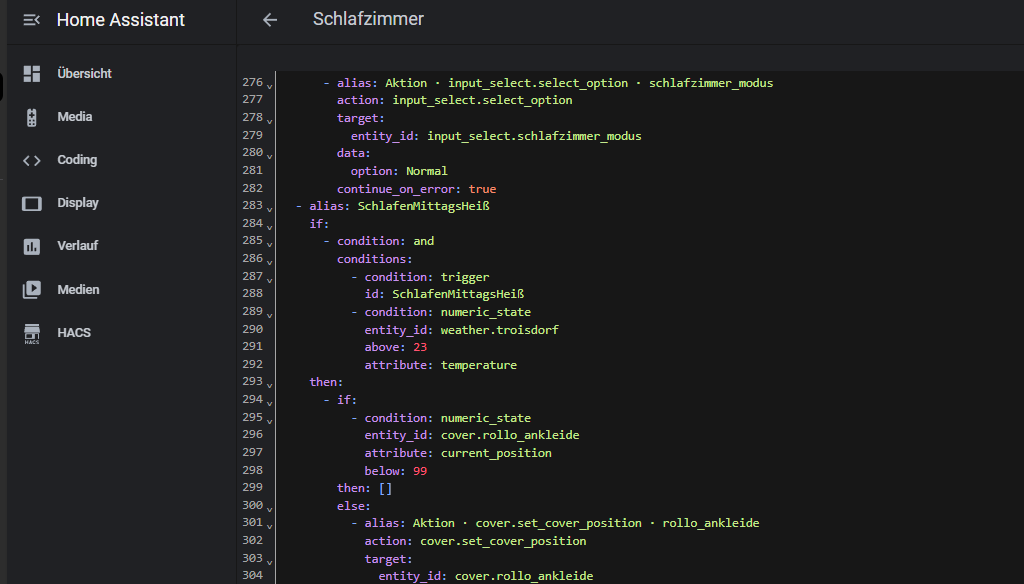Viewport: 1024px width, 584px height.
Task: Click the 'true' value of continue_on_error
Action: point(482,189)
